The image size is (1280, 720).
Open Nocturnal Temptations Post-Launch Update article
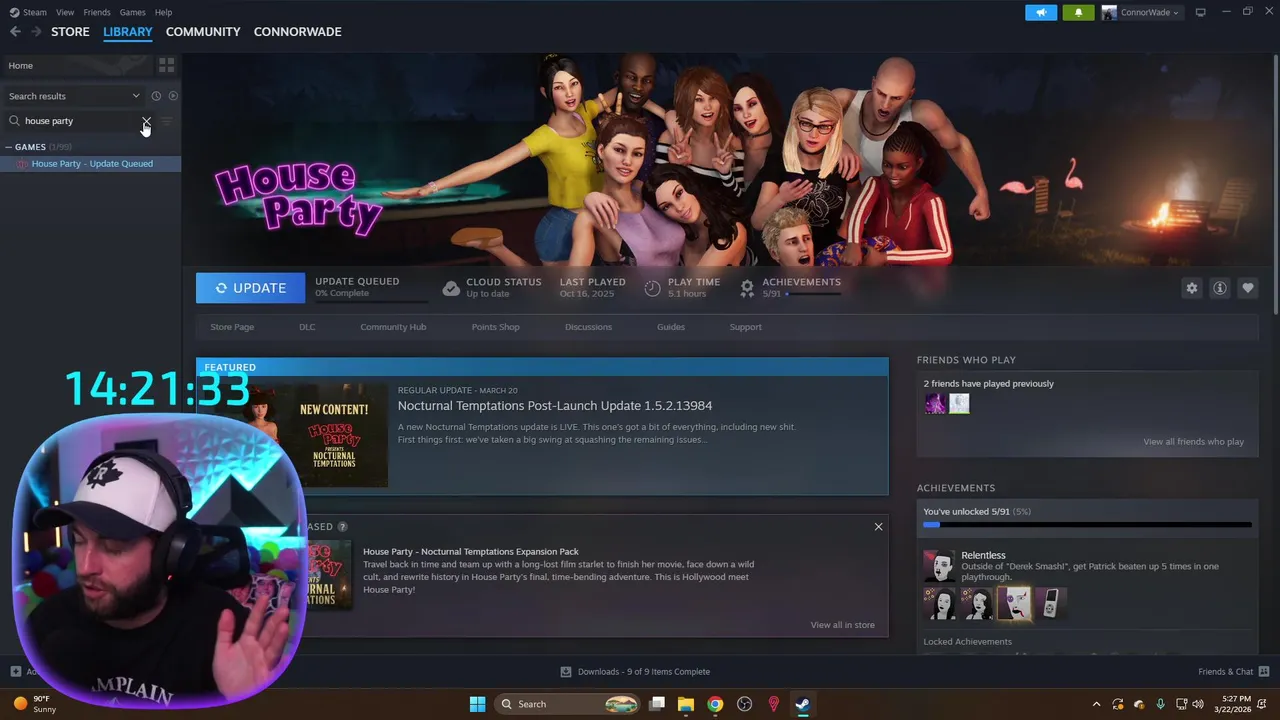tap(555, 406)
